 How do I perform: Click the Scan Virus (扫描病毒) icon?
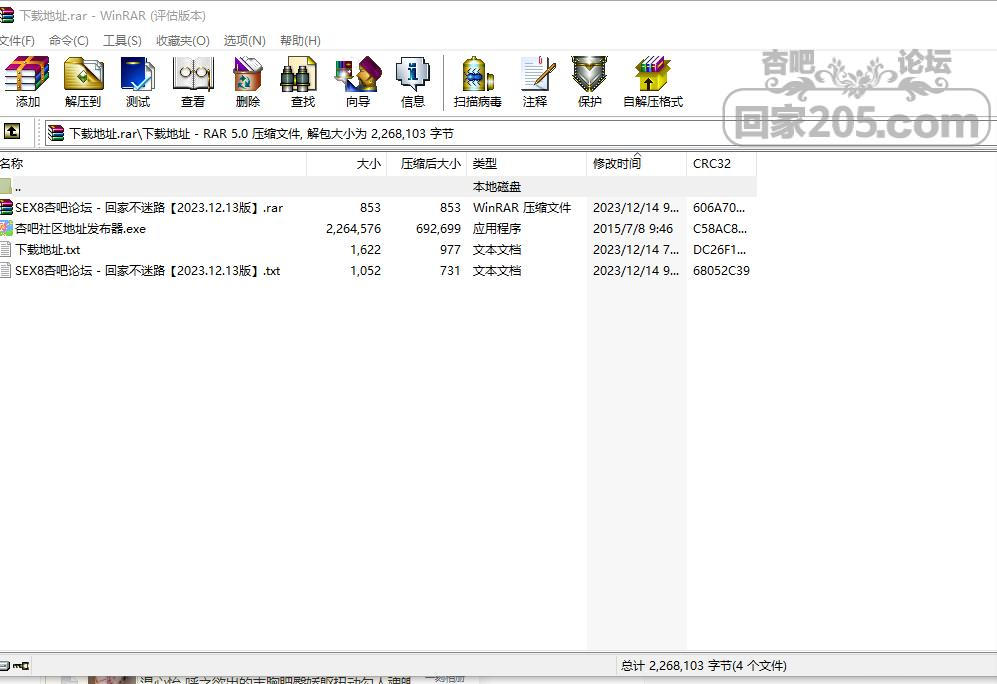click(478, 81)
